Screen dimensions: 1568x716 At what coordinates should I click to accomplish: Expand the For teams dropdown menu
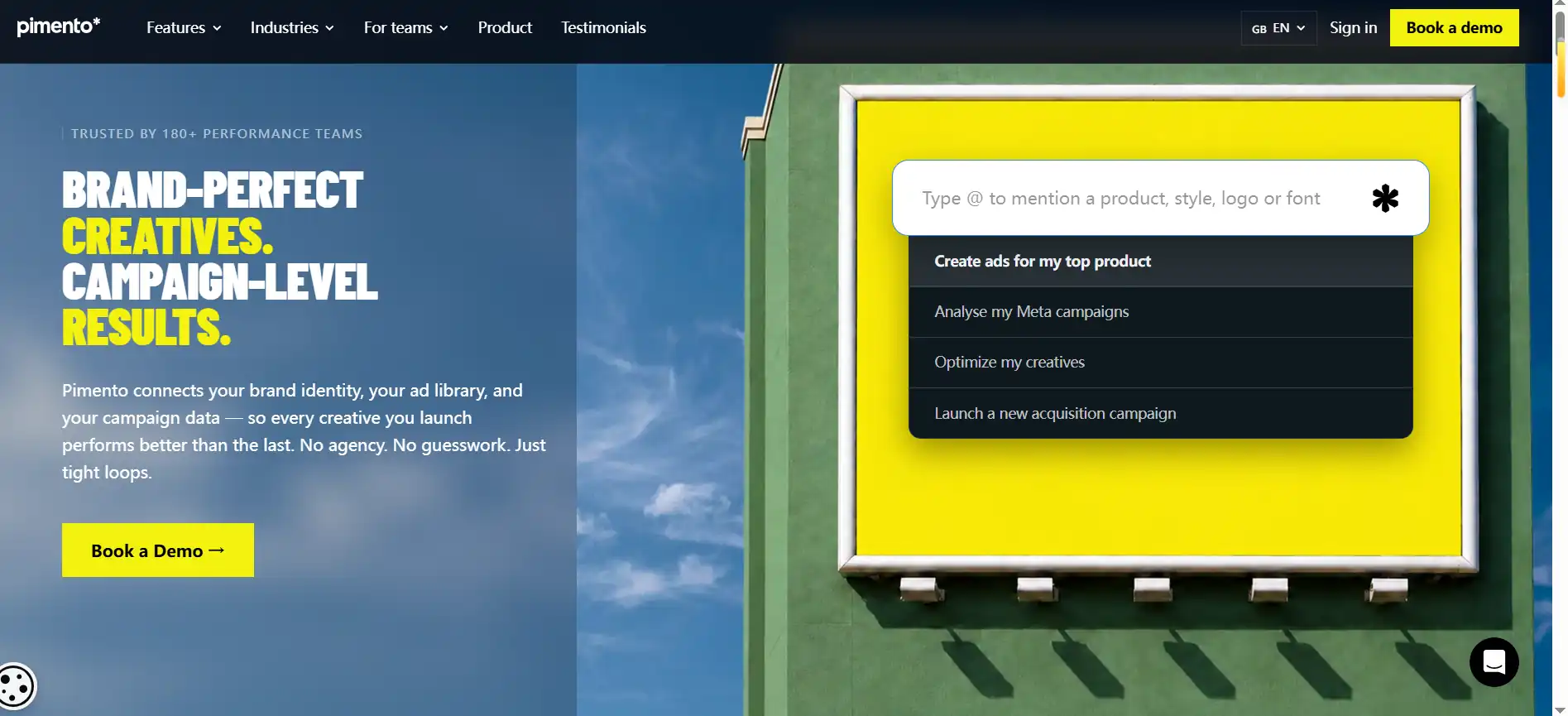tap(405, 27)
